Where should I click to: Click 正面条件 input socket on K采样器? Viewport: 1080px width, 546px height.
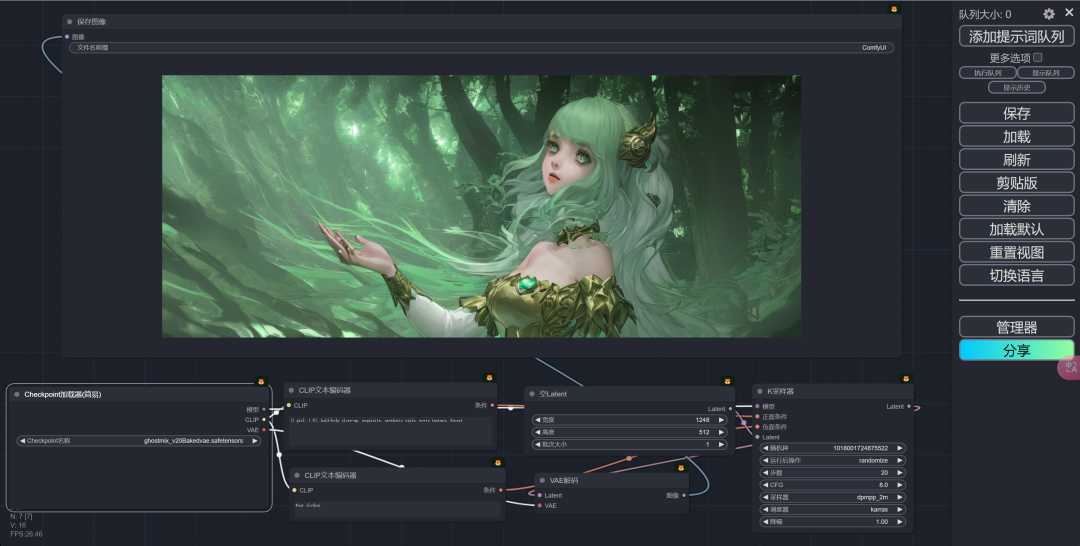point(758,417)
